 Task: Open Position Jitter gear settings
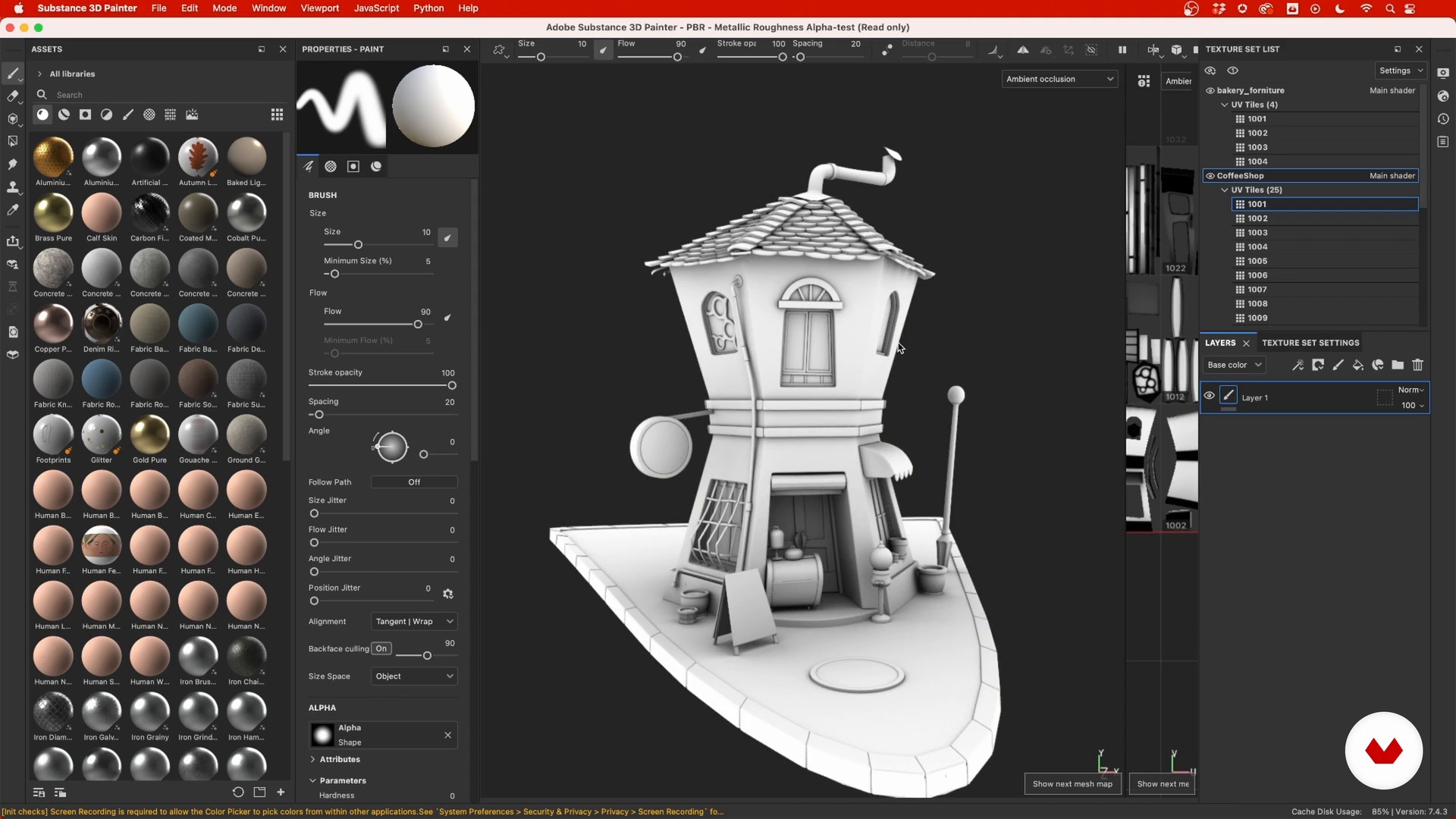point(447,594)
